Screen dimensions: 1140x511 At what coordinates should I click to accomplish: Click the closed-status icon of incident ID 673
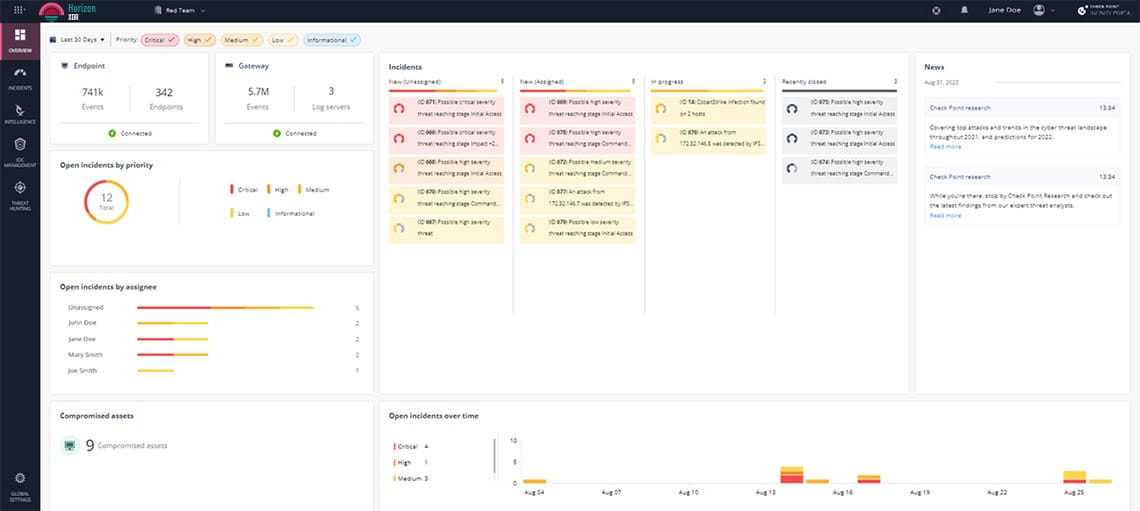pos(792,137)
